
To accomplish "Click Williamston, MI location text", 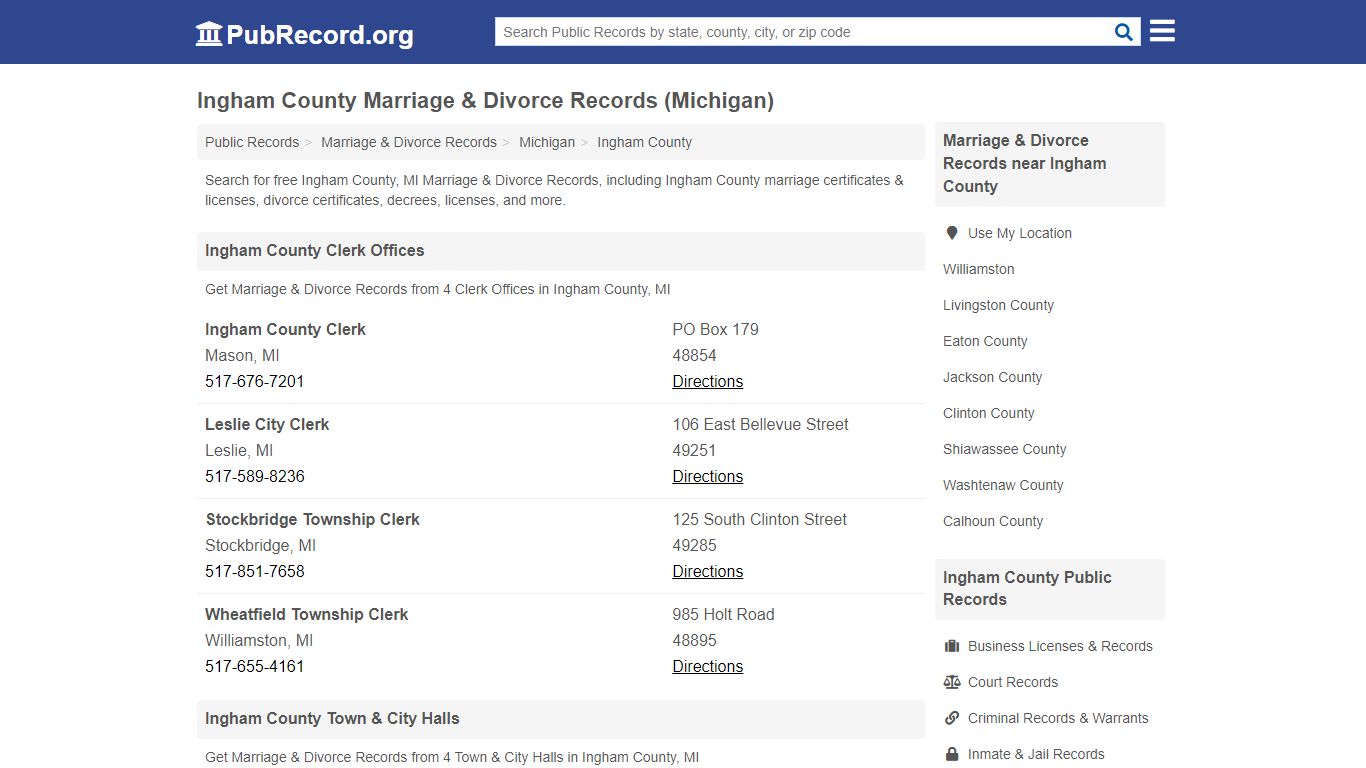I will pos(259,640).
